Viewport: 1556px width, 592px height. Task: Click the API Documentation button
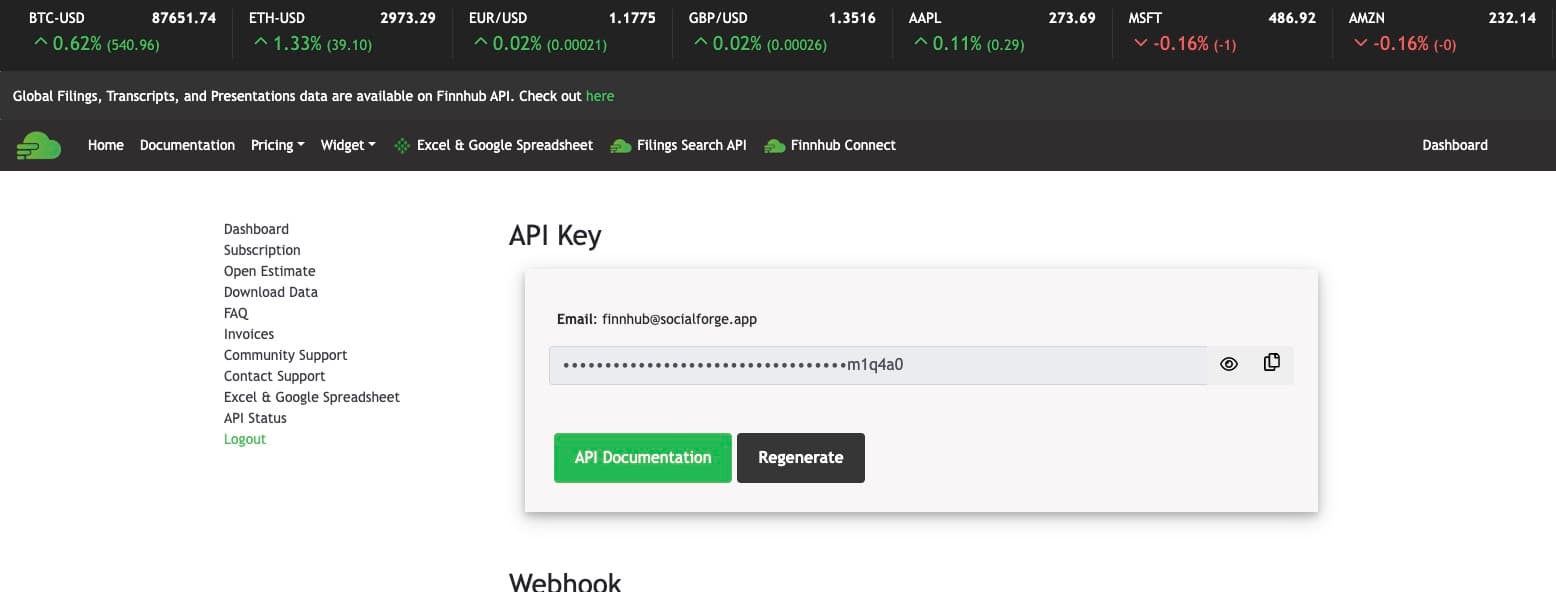643,457
